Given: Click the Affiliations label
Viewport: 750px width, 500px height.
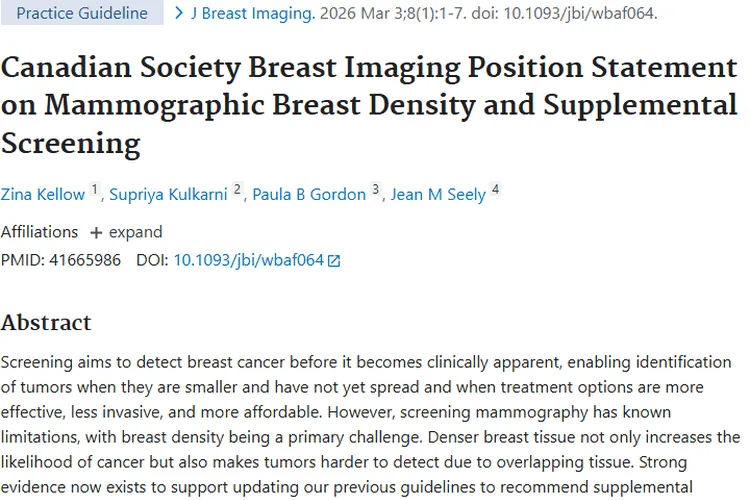Looking at the screenshot, I should pyautogui.click(x=39, y=232).
